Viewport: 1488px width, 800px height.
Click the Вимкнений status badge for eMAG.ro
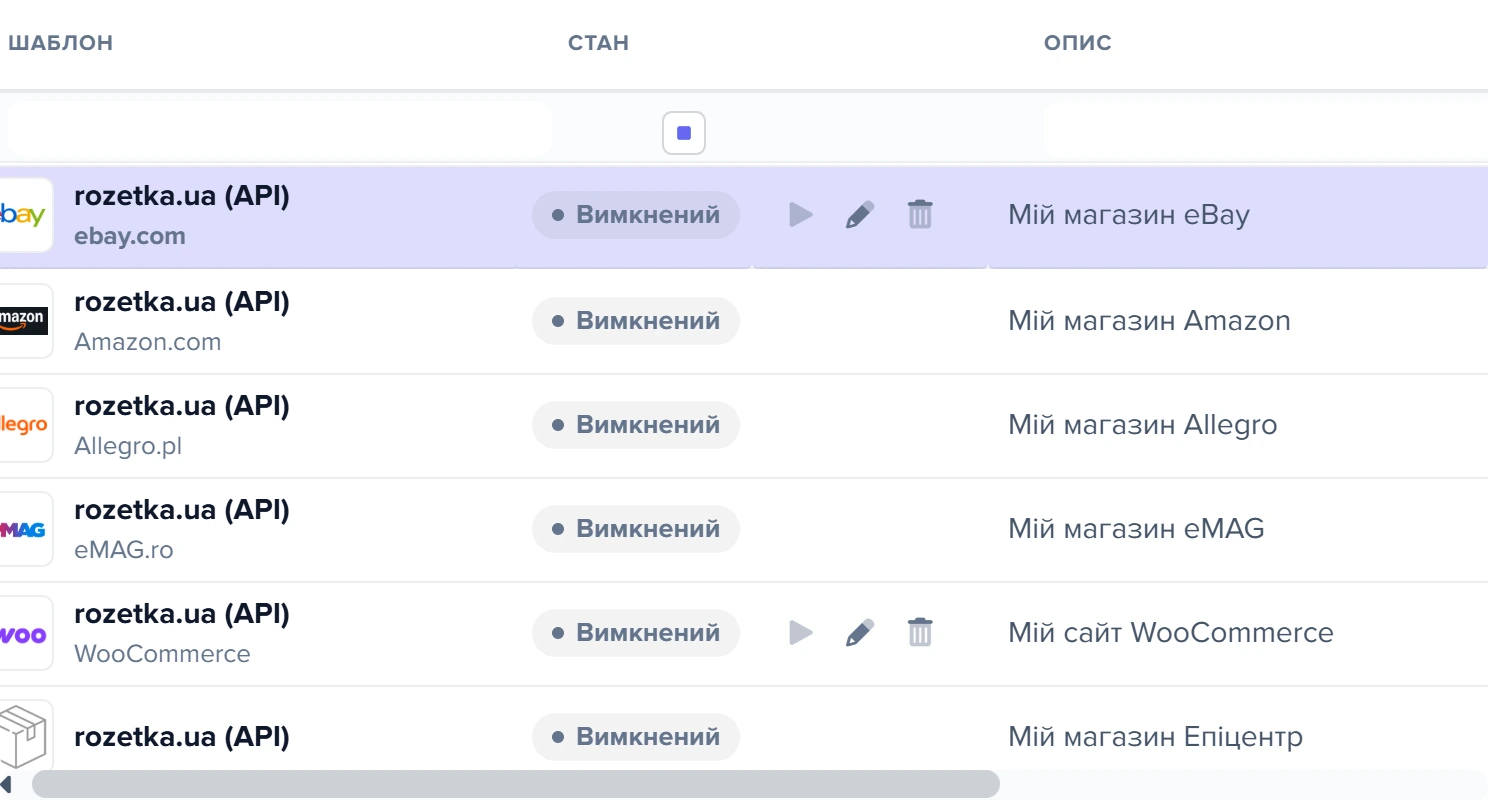point(636,529)
